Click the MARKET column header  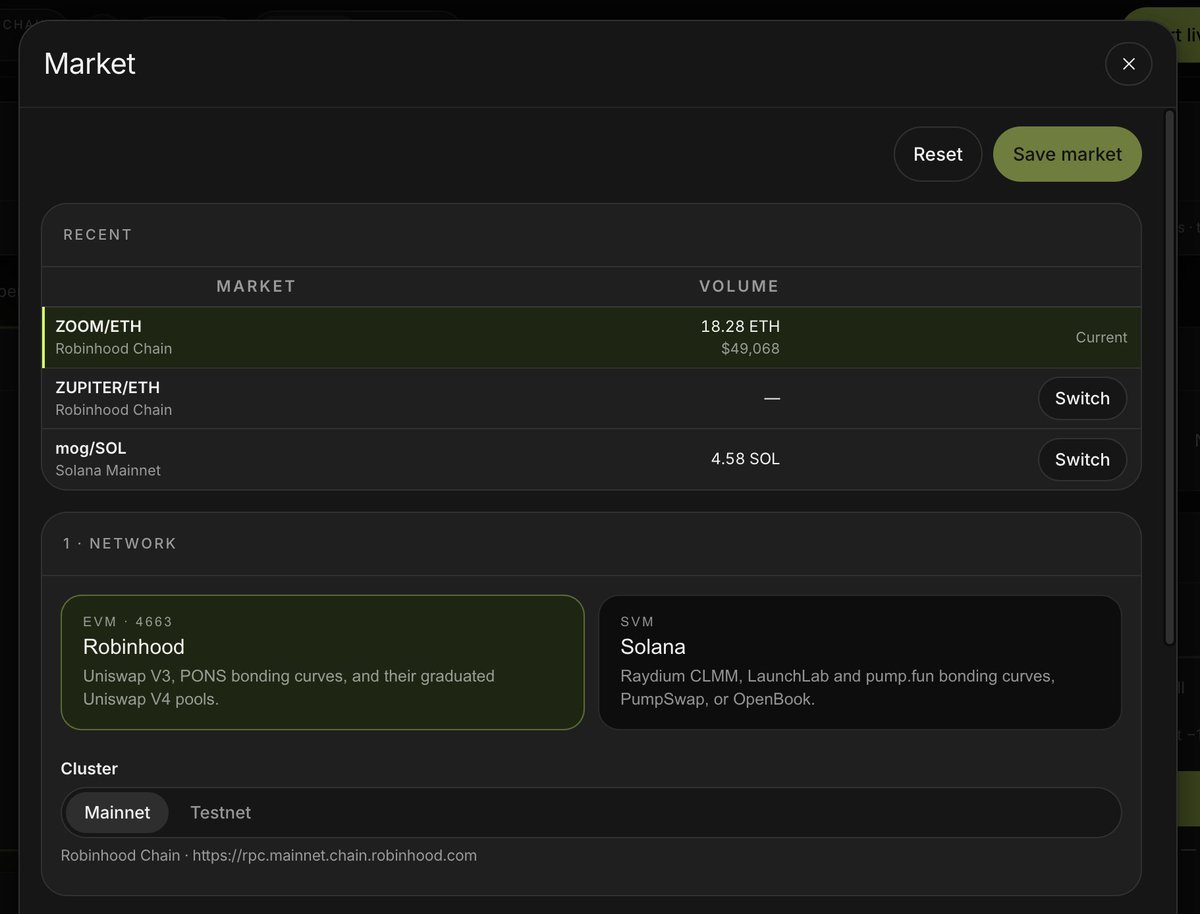coord(256,286)
